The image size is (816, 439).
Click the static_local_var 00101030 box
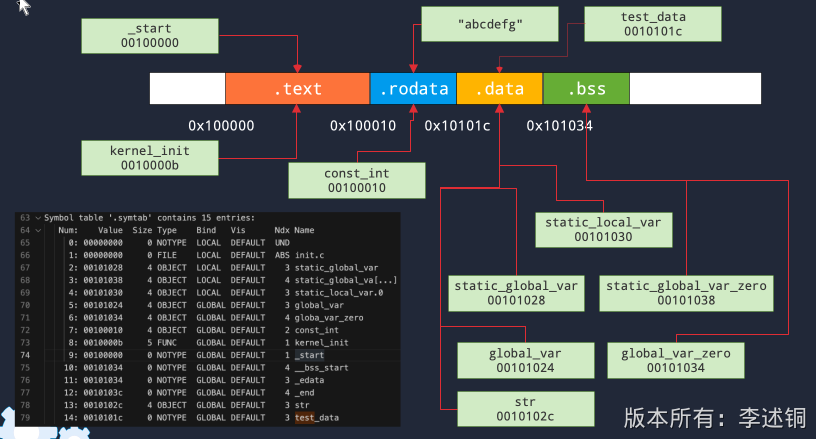point(603,228)
